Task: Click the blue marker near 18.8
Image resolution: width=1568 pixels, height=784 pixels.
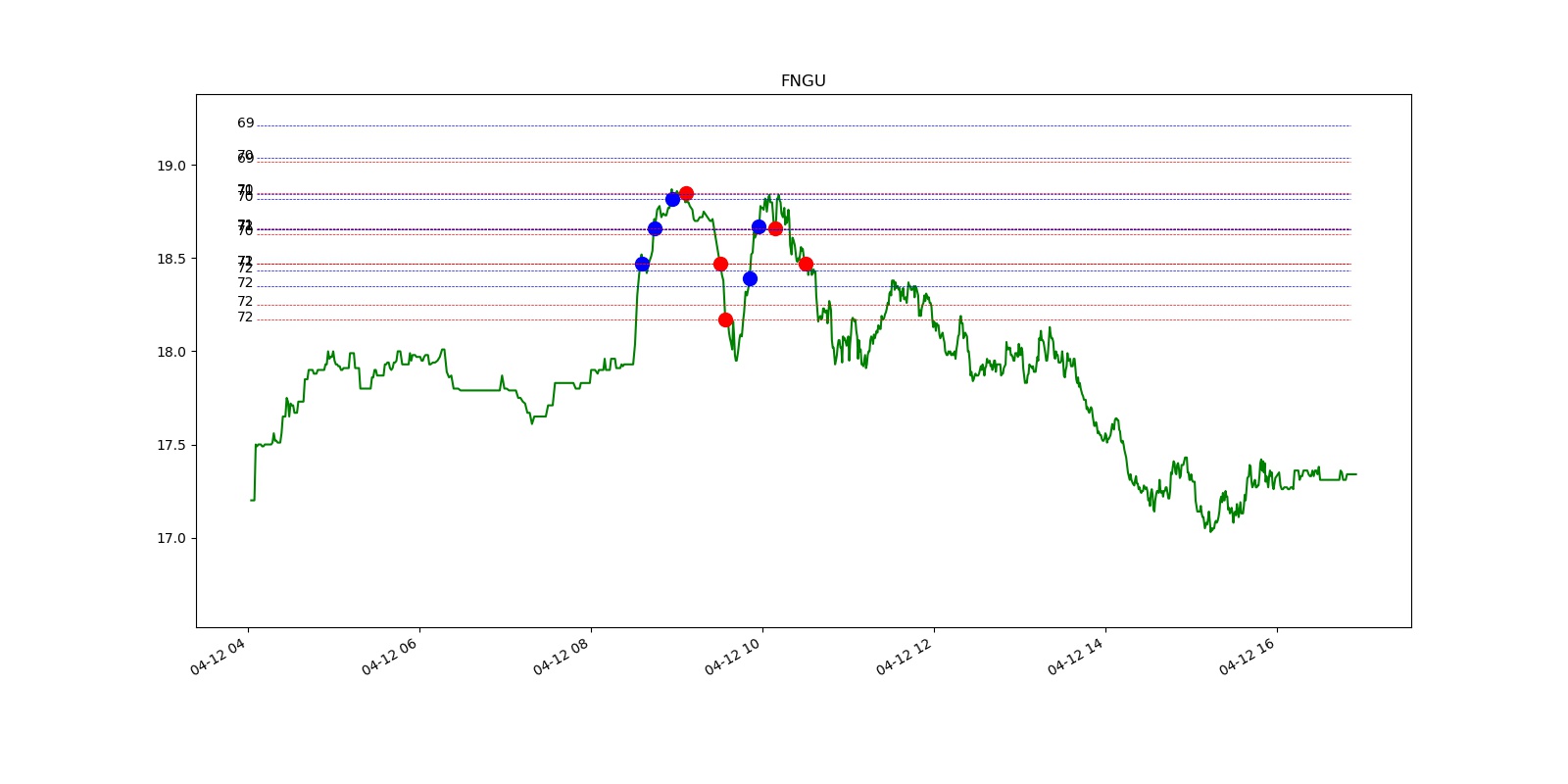Action: [x=672, y=199]
